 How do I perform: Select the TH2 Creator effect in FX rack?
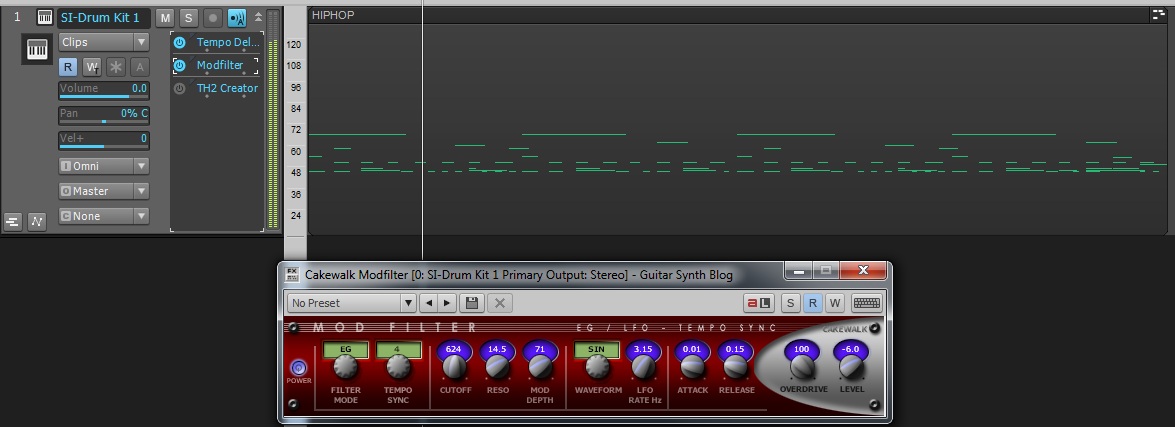click(227, 88)
